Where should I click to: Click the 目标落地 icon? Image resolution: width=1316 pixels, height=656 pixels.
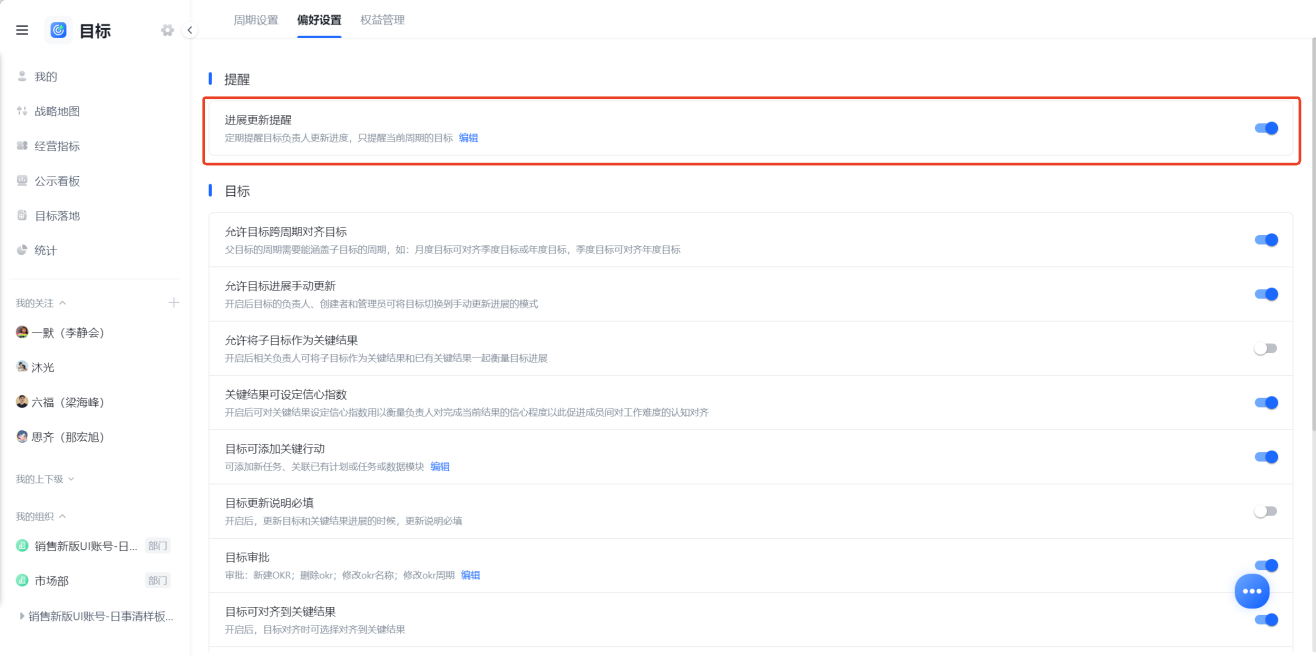pyautogui.click(x=22, y=215)
